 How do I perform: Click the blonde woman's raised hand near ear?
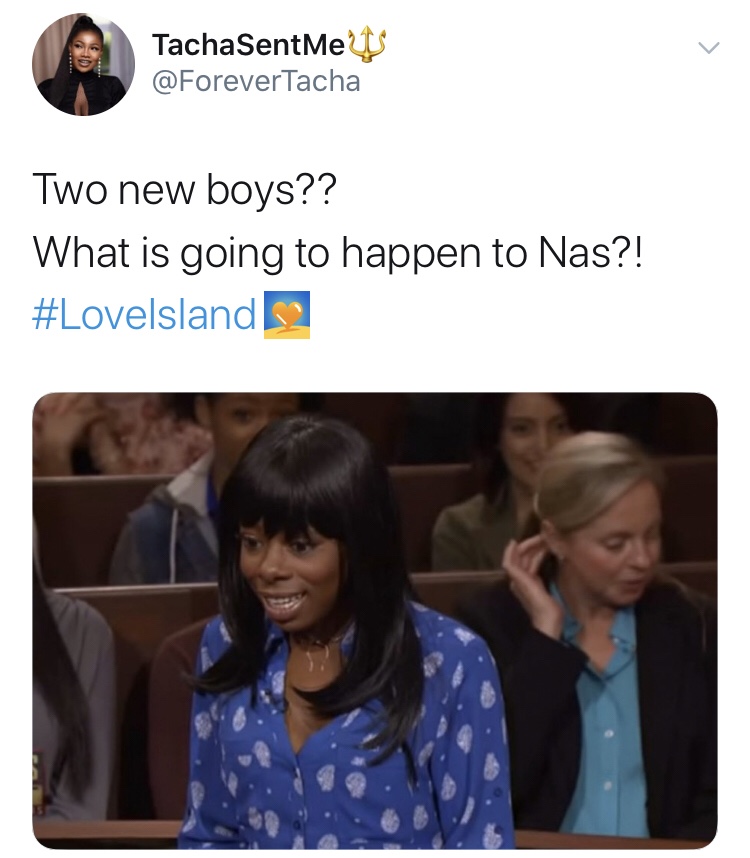coord(529,575)
